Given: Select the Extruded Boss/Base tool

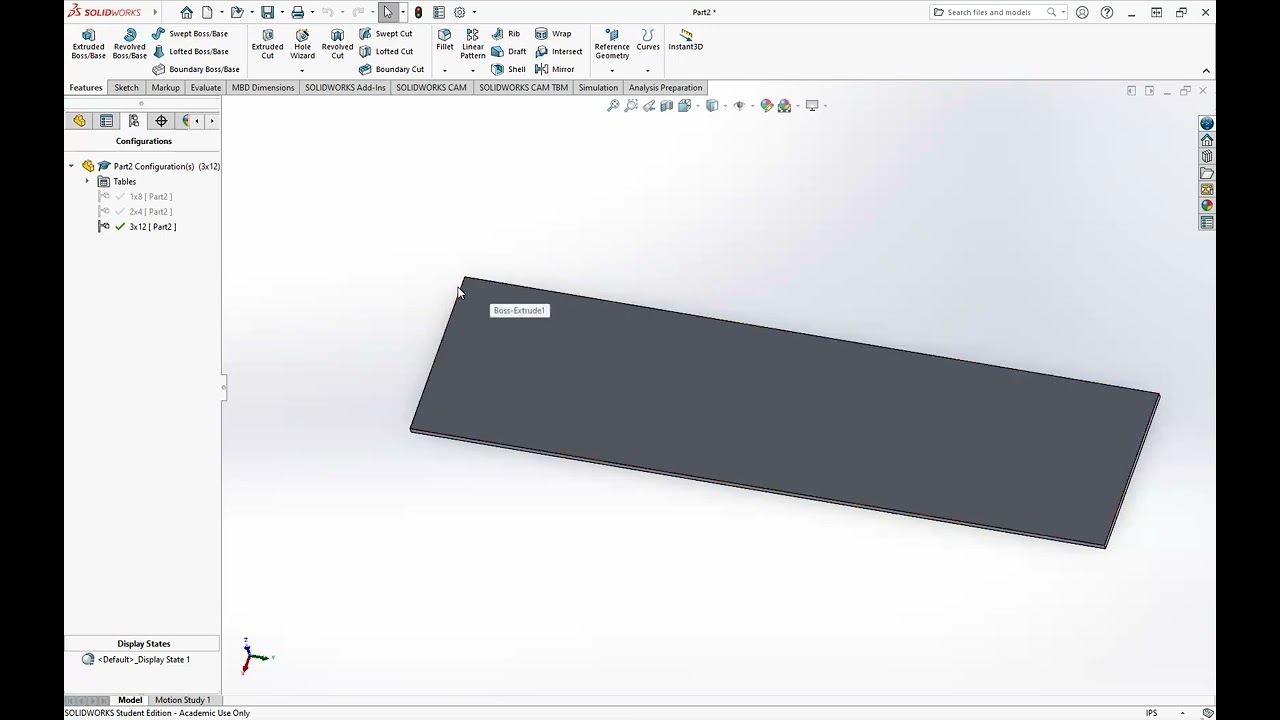Looking at the screenshot, I should 88,45.
